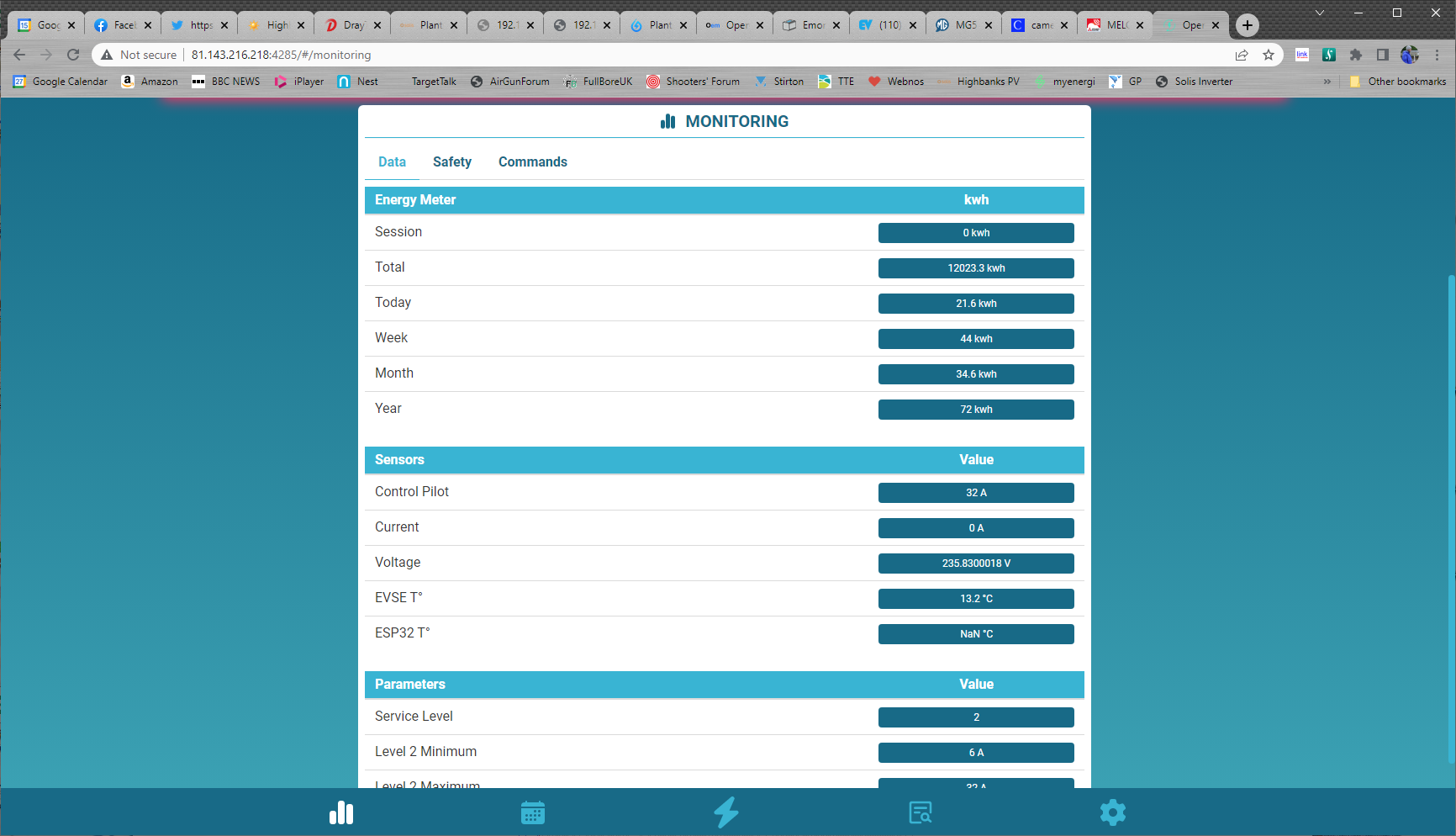Switch to the Commands tab
Viewport: 1456px width, 836px height.
tap(532, 161)
